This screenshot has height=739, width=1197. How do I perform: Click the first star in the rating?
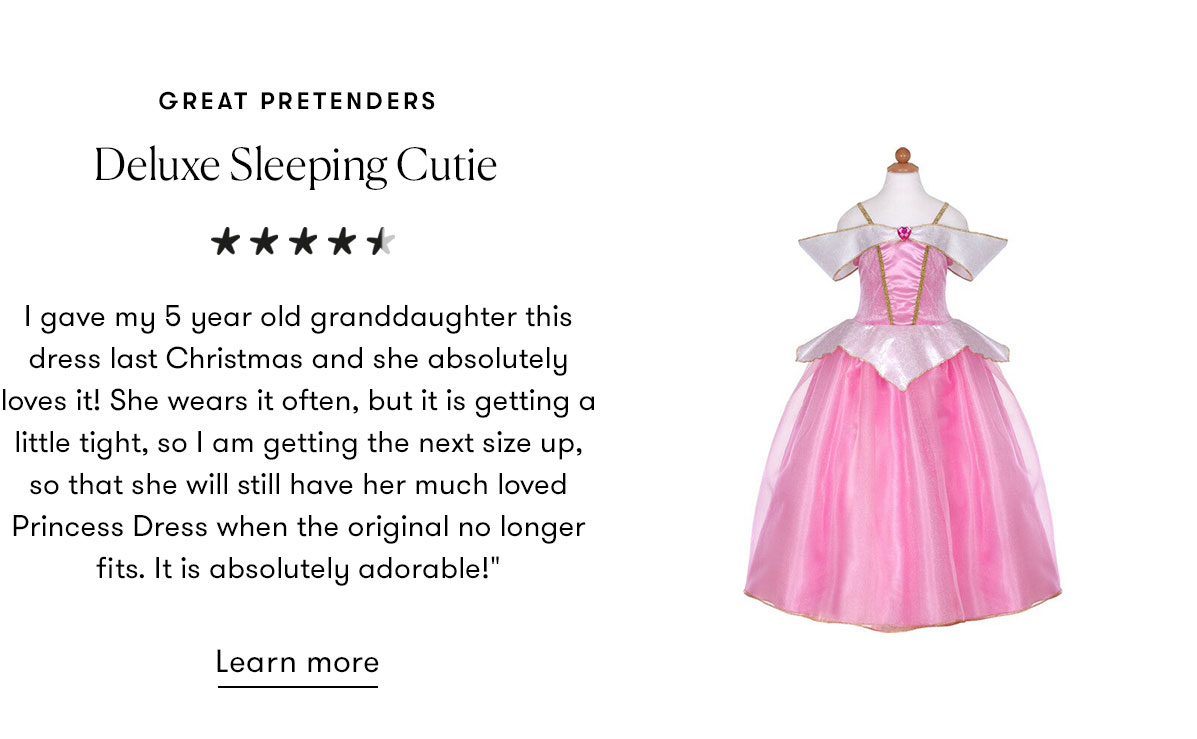[x=226, y=241]
